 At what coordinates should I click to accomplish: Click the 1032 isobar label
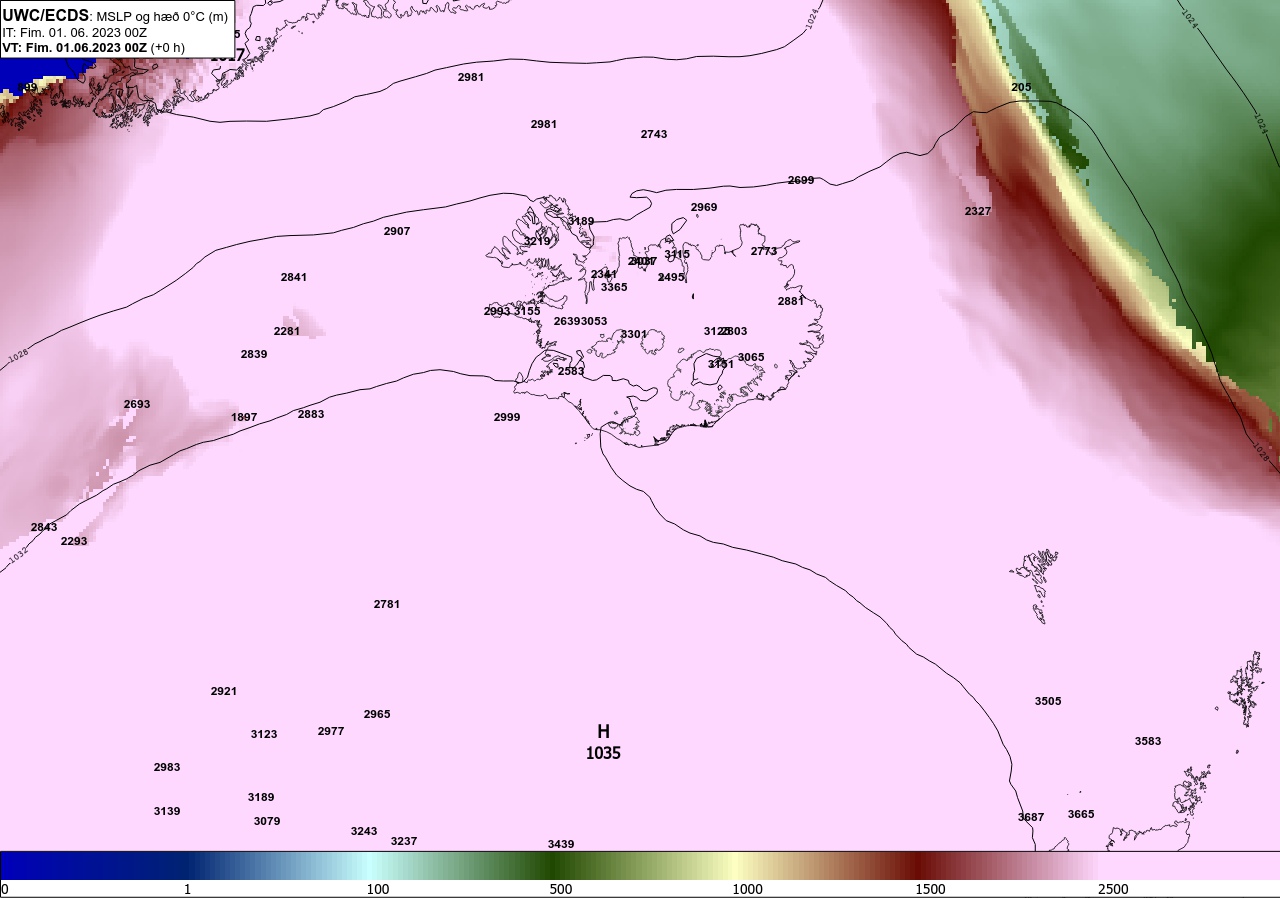point(19,557)
